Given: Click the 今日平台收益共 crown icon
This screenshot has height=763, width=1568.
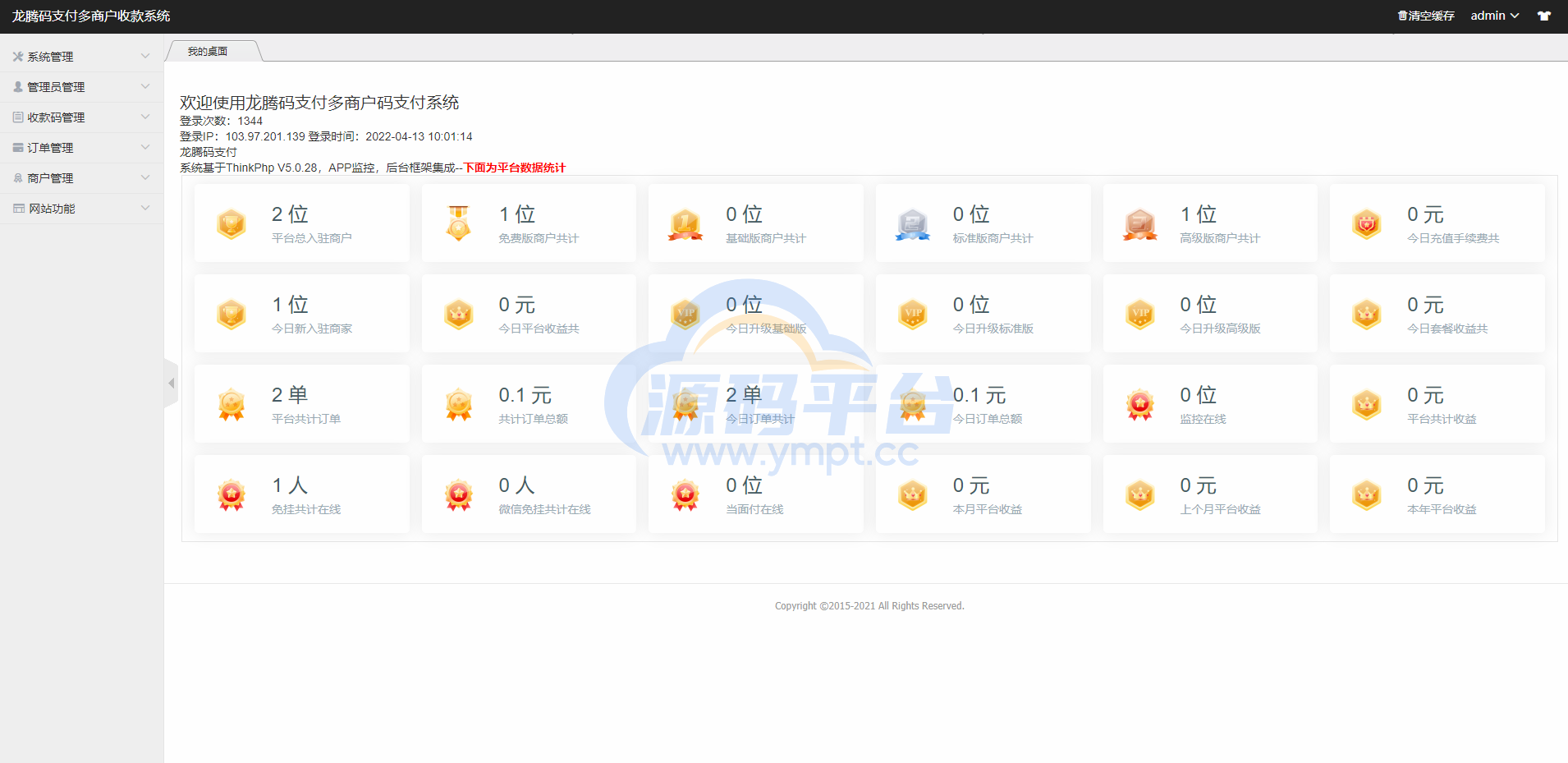Looking at the screenshot, I should [459, 314].
